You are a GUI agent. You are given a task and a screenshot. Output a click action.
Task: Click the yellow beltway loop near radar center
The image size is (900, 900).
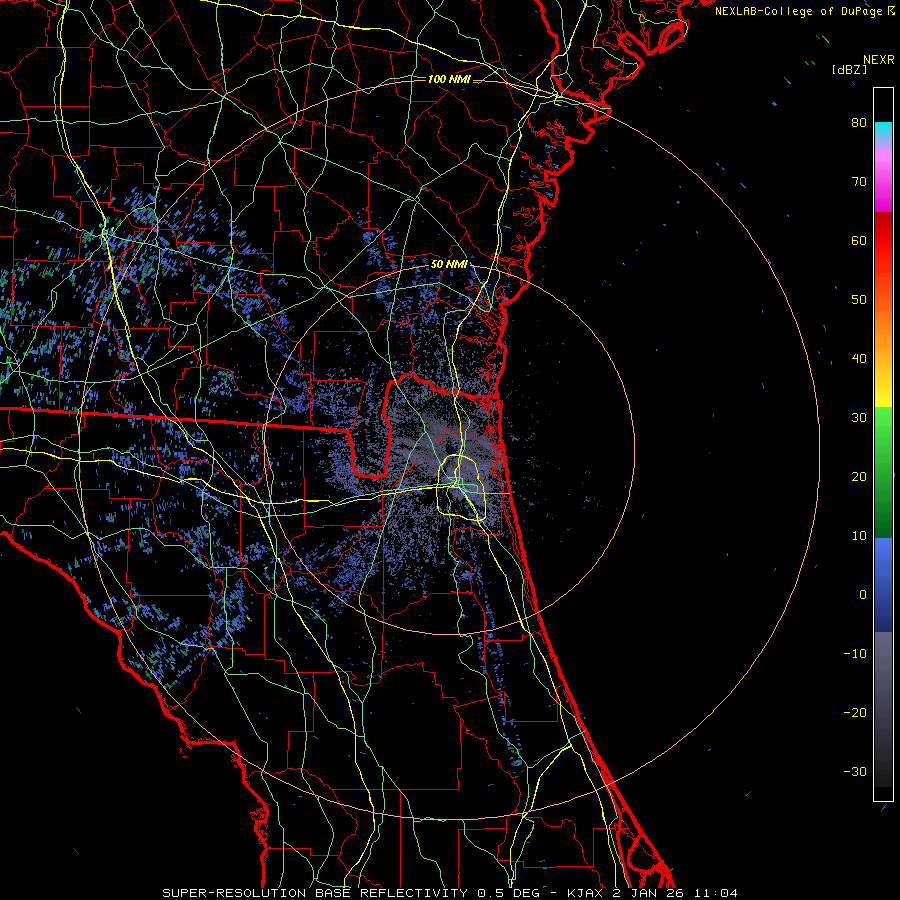(461, 487)
